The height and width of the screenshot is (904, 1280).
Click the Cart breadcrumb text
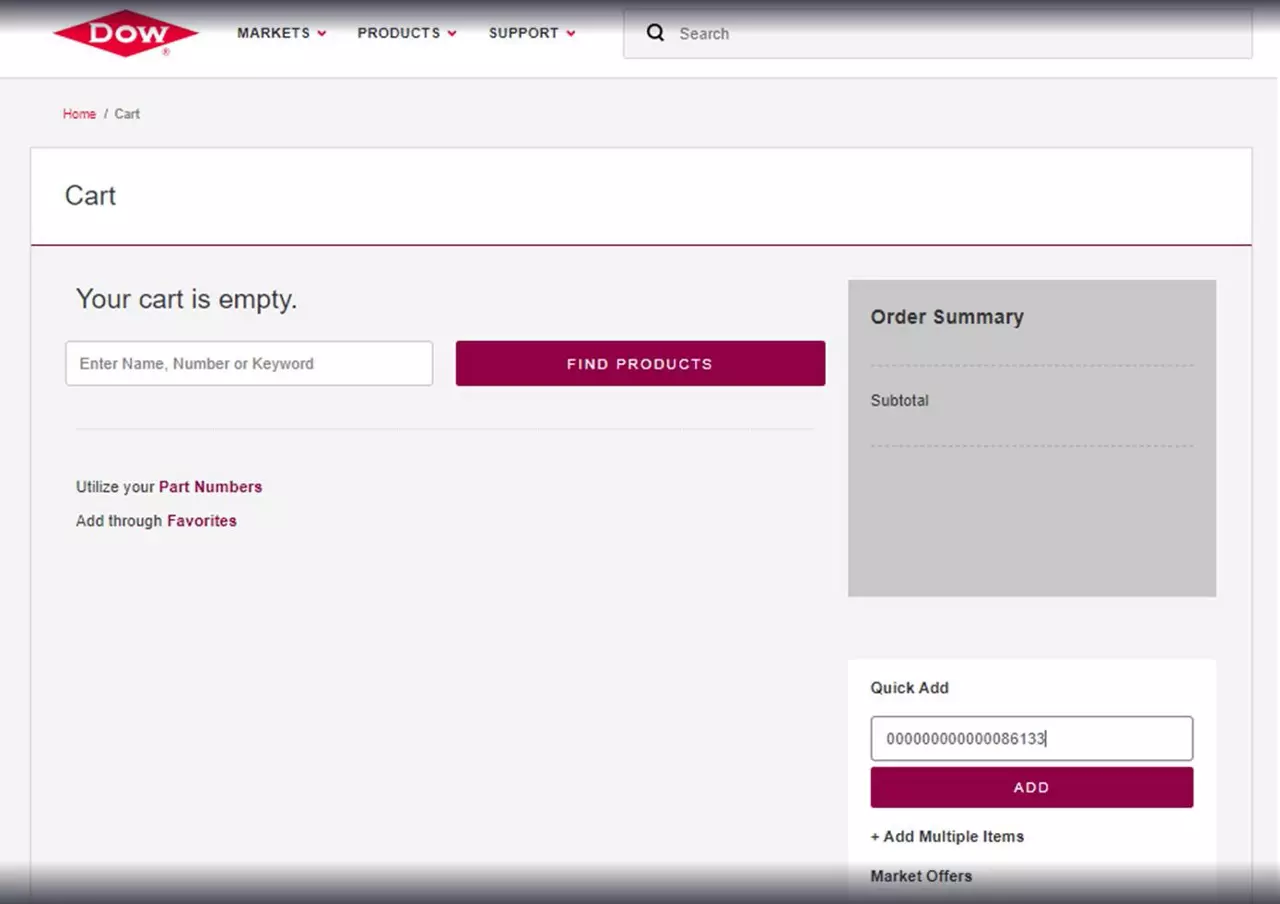127,114
